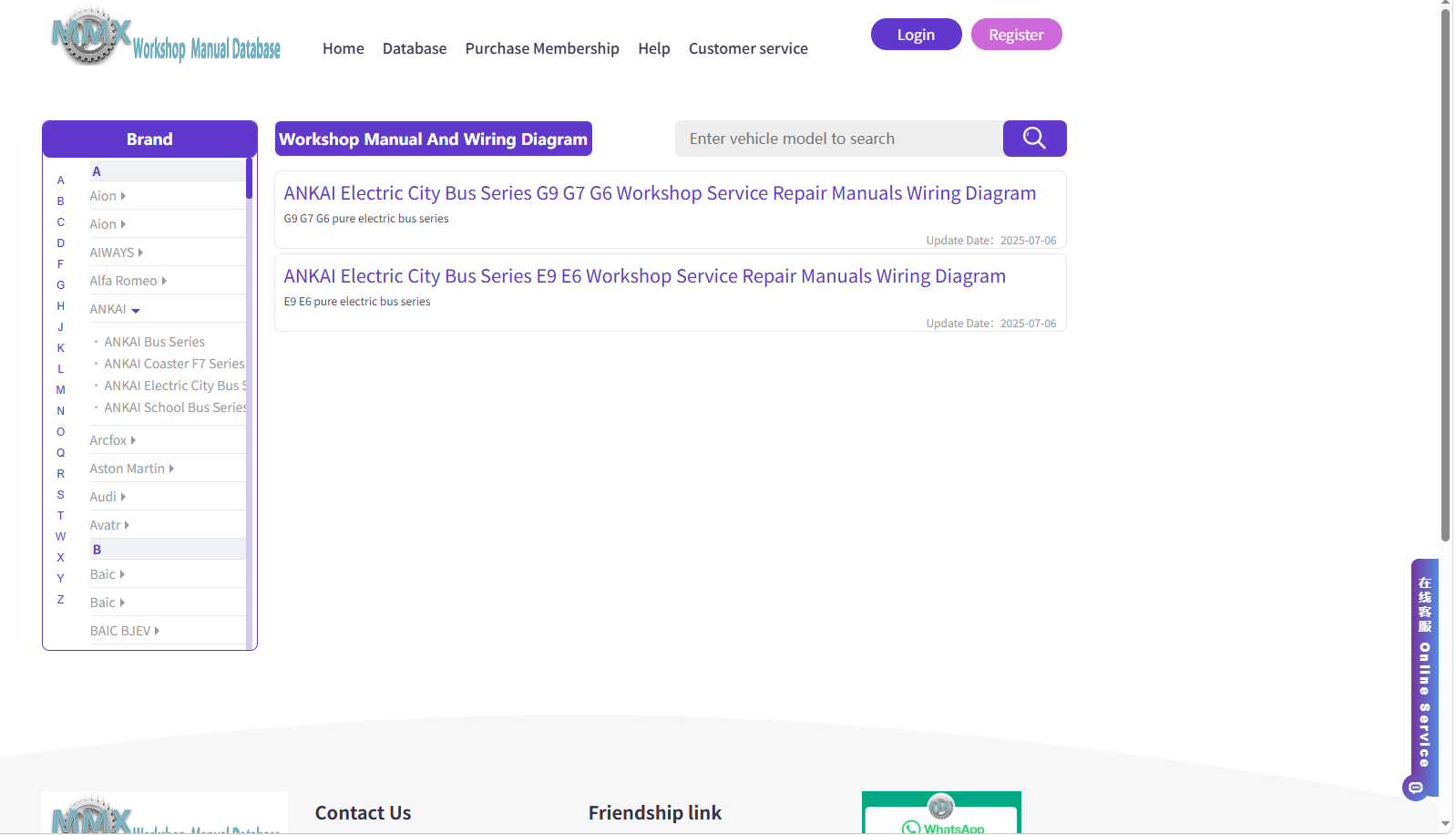Collapse the ANKAI brand group

115,309
